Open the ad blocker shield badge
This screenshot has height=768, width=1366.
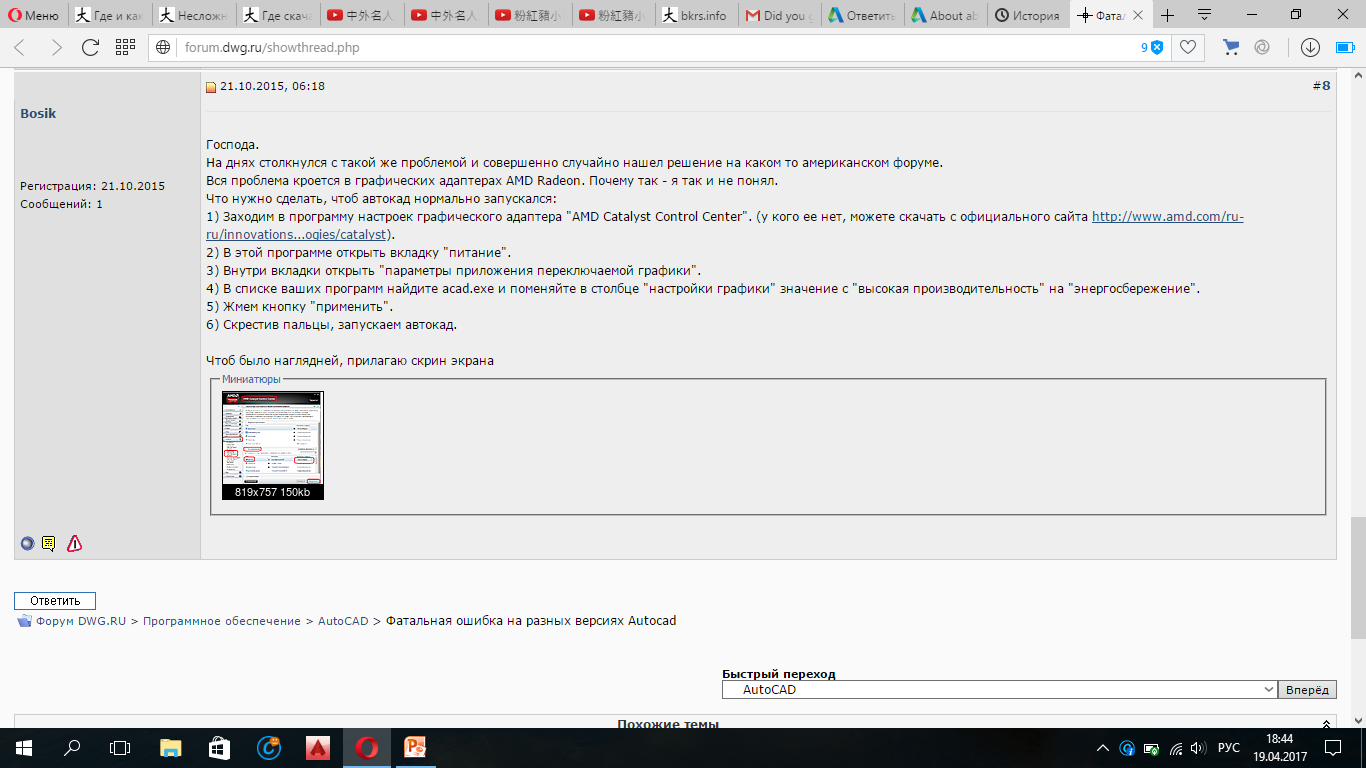coord(1153,47)
